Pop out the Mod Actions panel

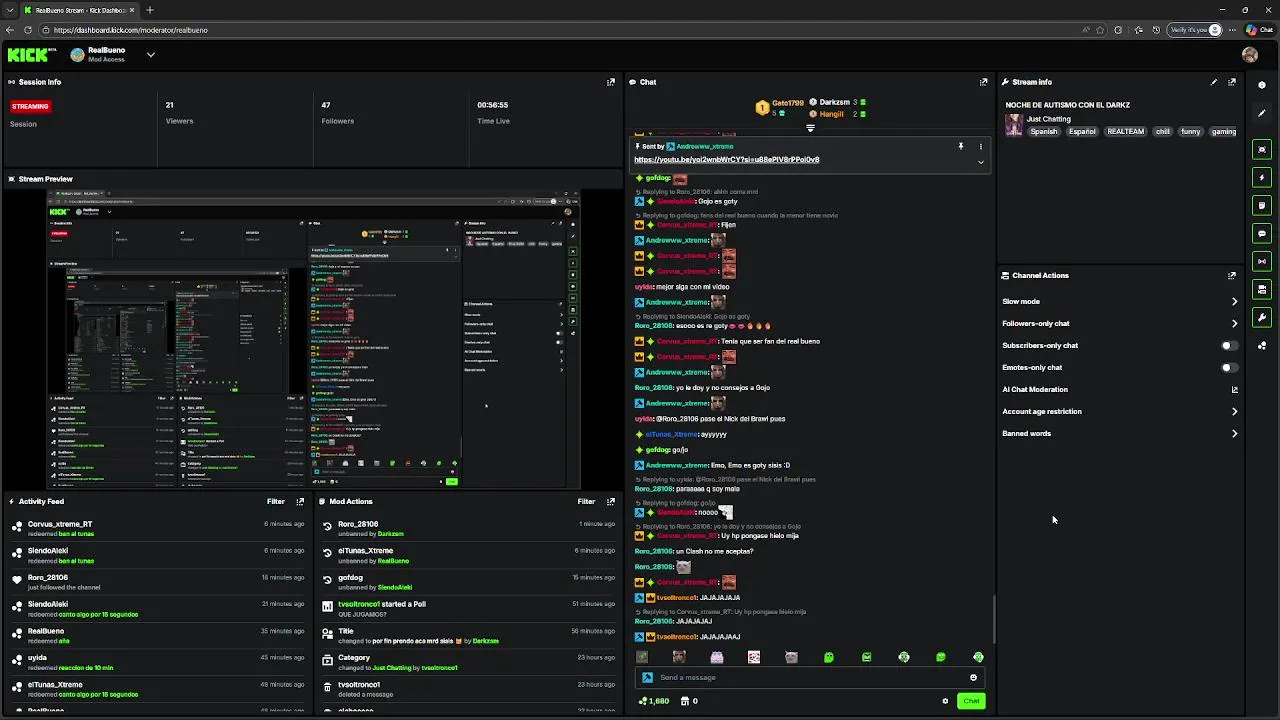[x=610, y=501]
